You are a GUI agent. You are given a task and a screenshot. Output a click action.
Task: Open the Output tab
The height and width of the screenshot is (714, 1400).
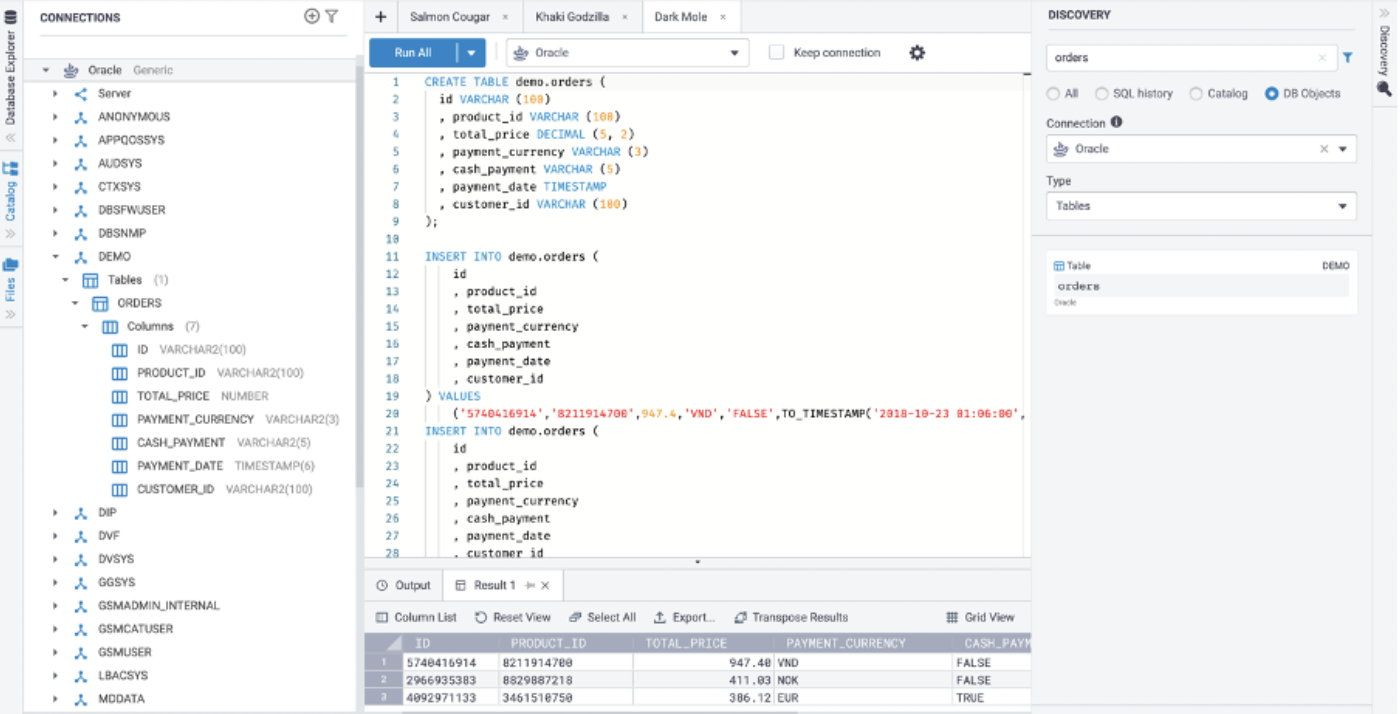404,585
